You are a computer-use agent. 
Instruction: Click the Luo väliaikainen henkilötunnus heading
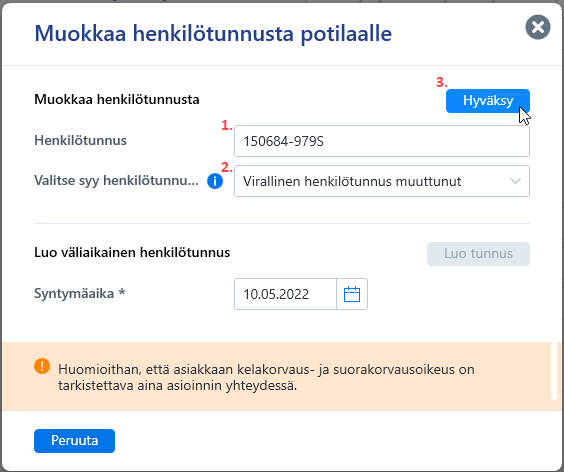click(132, 253)
